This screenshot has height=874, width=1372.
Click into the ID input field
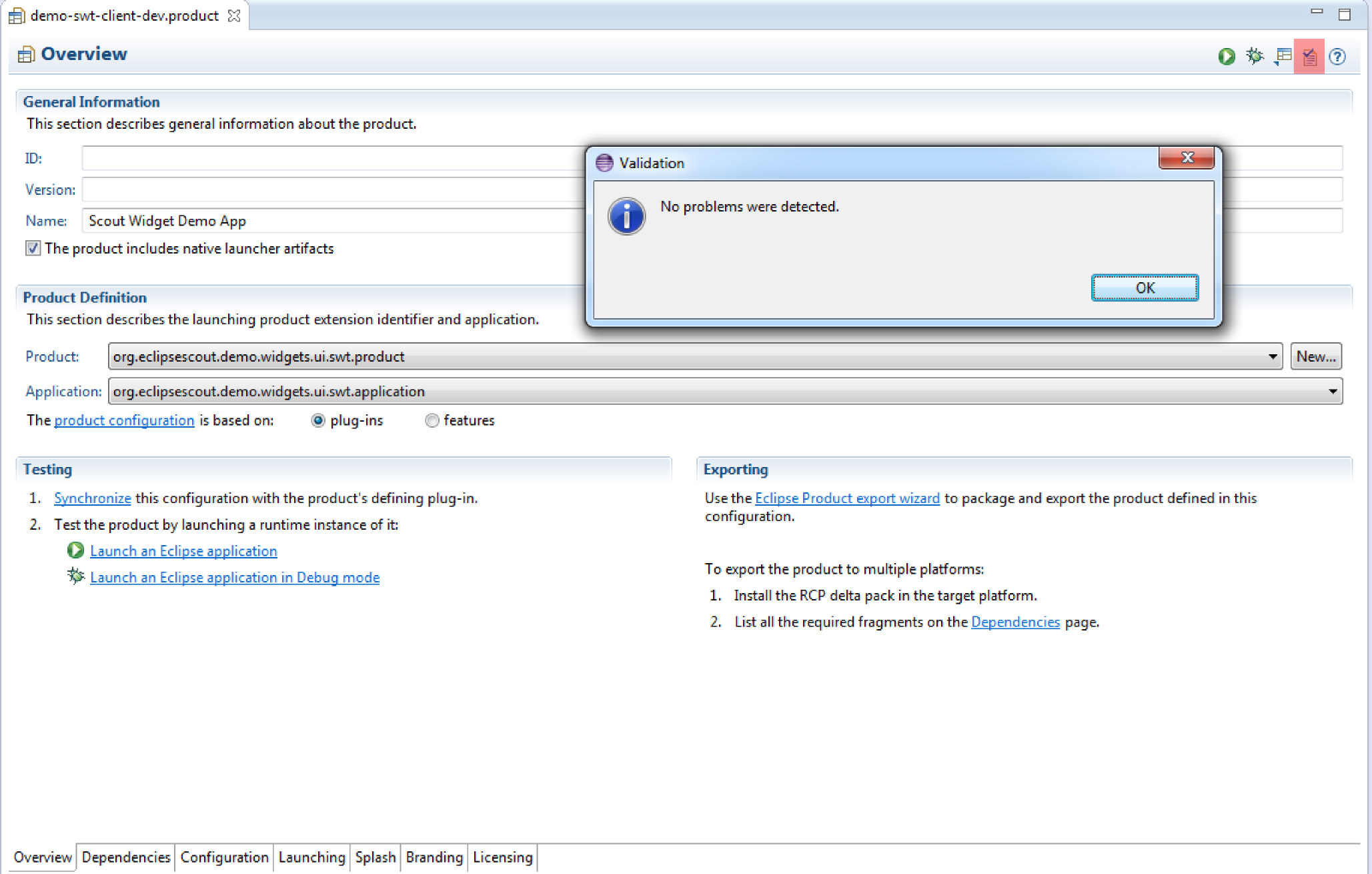point(333,158)
